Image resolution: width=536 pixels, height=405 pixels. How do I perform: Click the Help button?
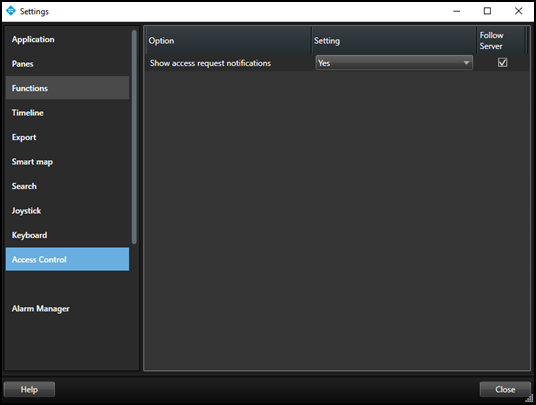point(29,389)
